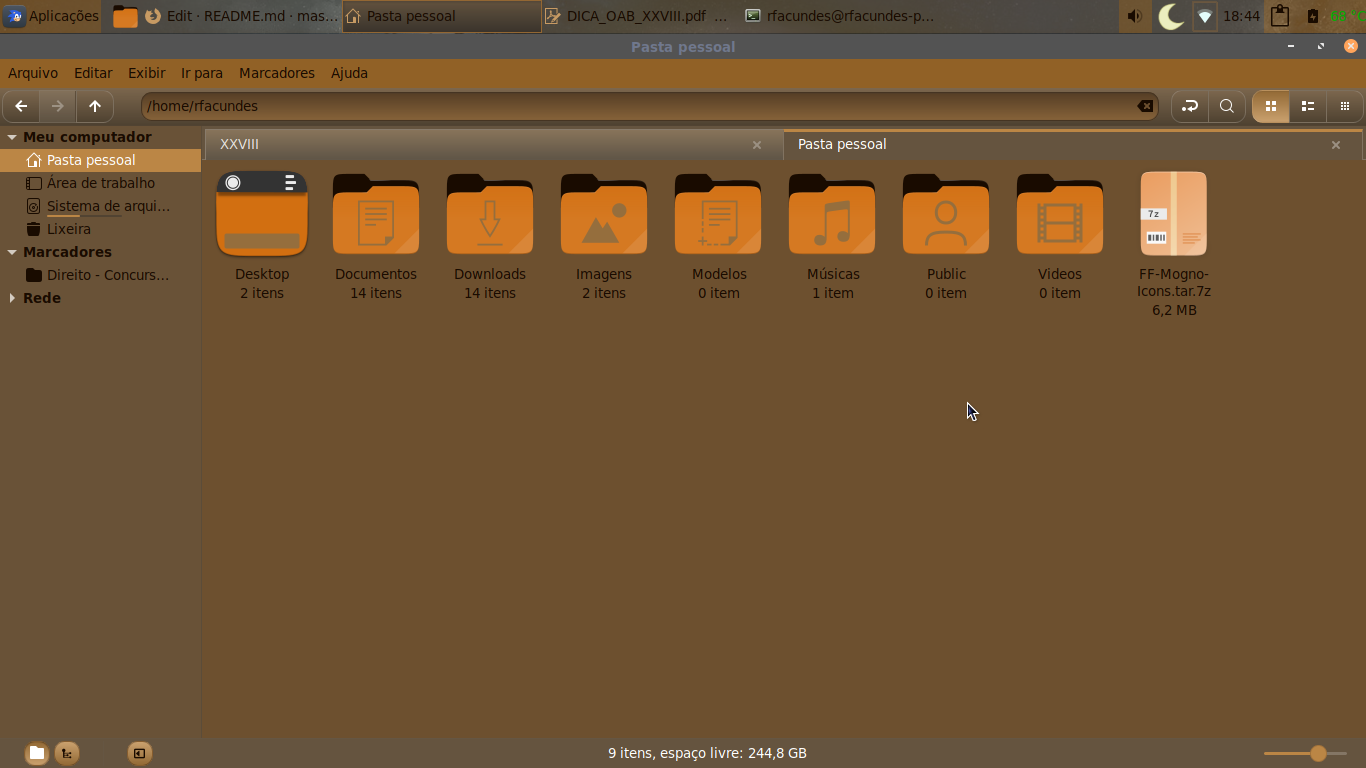
Task: Open the clipboard manager tray icon
Action: tap(1280, 16)
